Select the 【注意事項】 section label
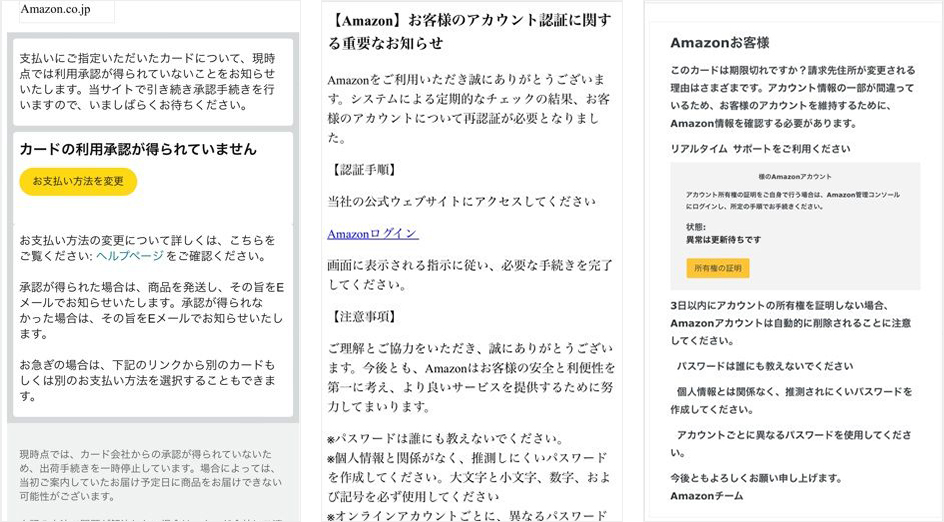This screenshot has height=522, width=944. click(363, 317)
